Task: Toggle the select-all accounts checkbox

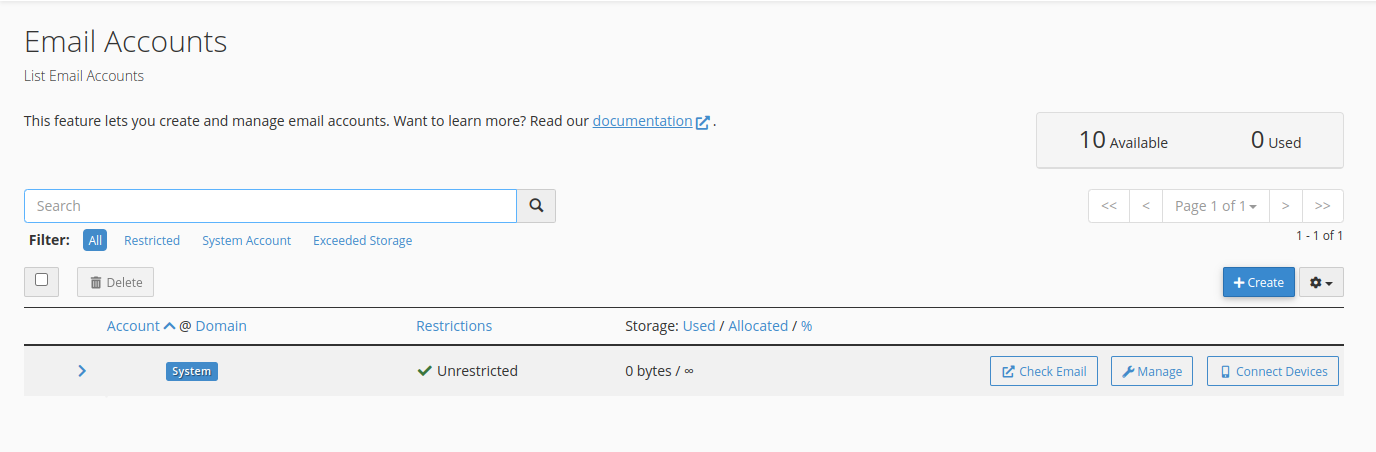Action: pos(42,281)
